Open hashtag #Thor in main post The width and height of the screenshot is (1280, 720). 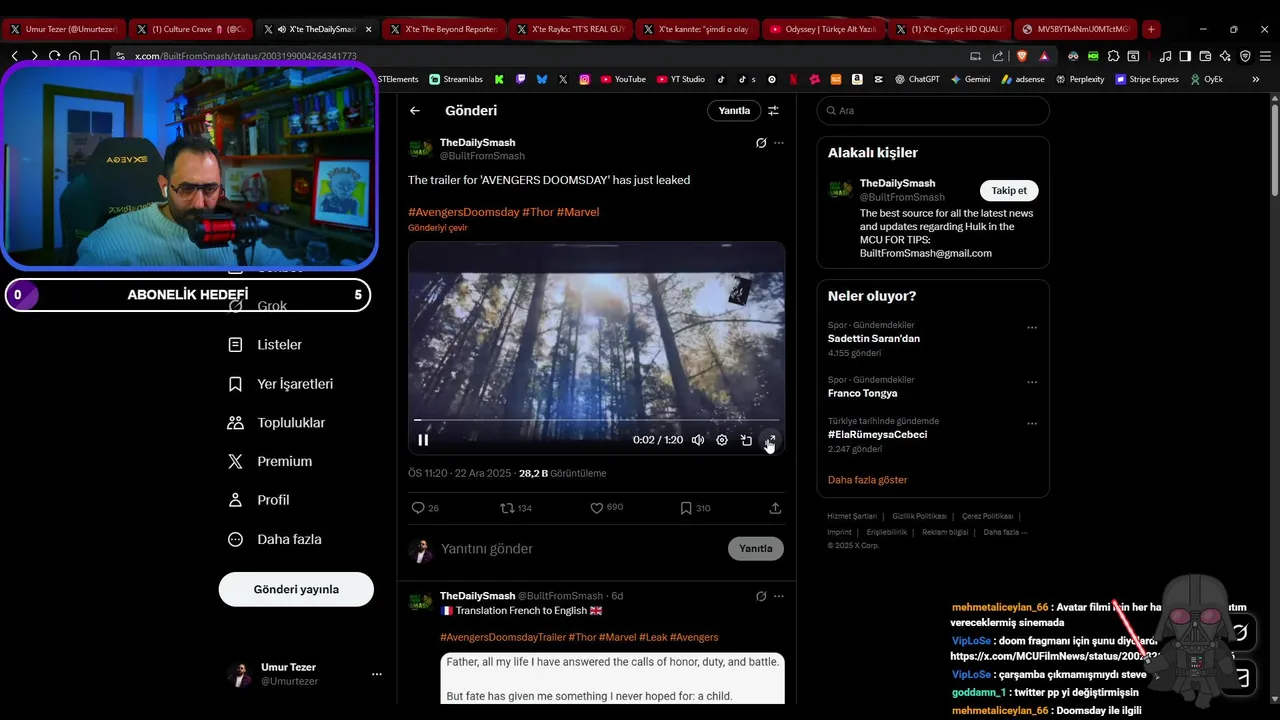coord(538,212)
